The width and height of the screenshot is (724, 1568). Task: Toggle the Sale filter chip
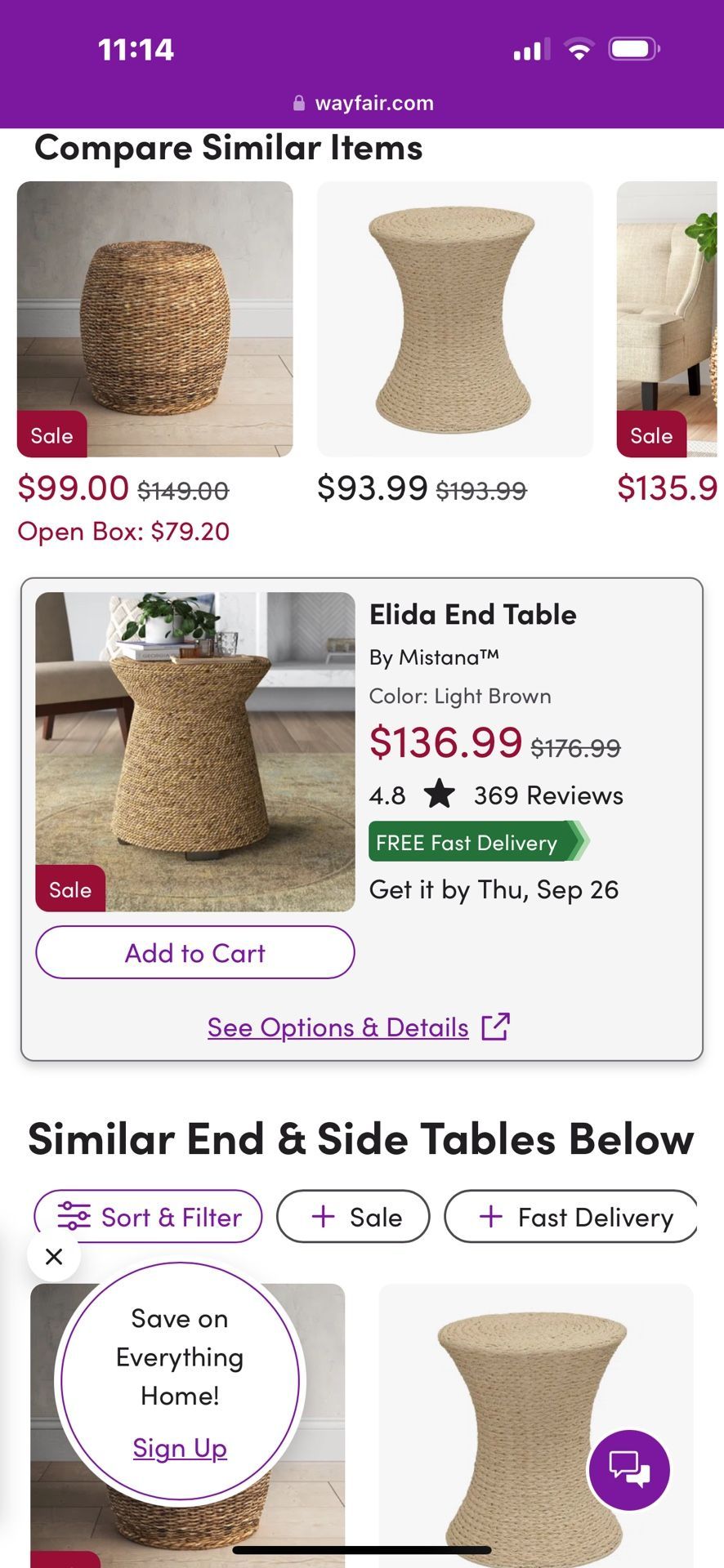(353, 1217)
